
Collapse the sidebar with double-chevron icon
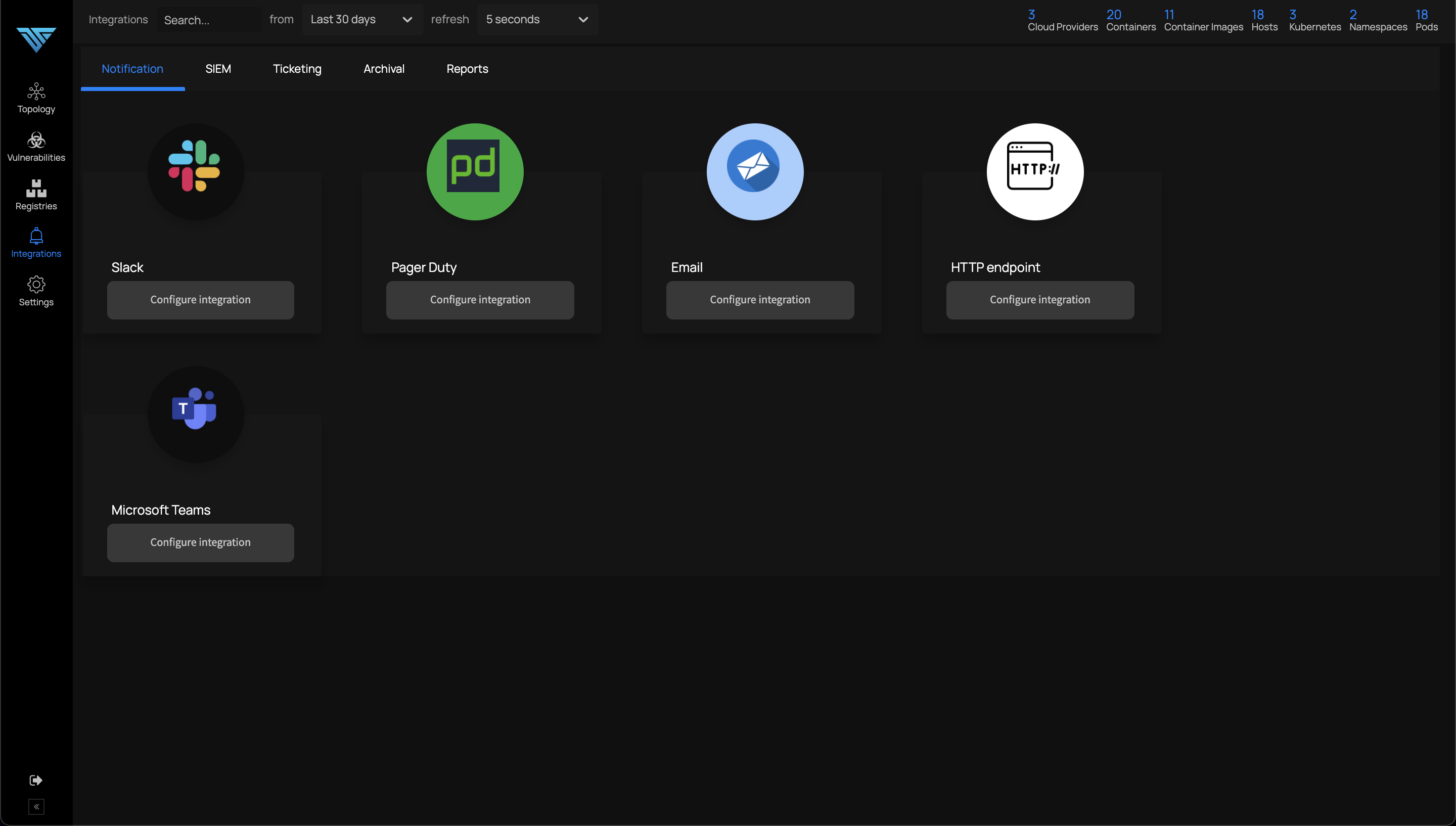click(36, 806)
